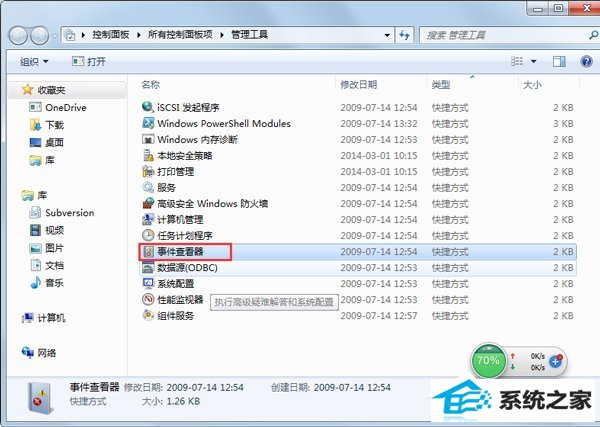Select the 事件查看器 icon in list
600x427 pixels.
[148, 251]
